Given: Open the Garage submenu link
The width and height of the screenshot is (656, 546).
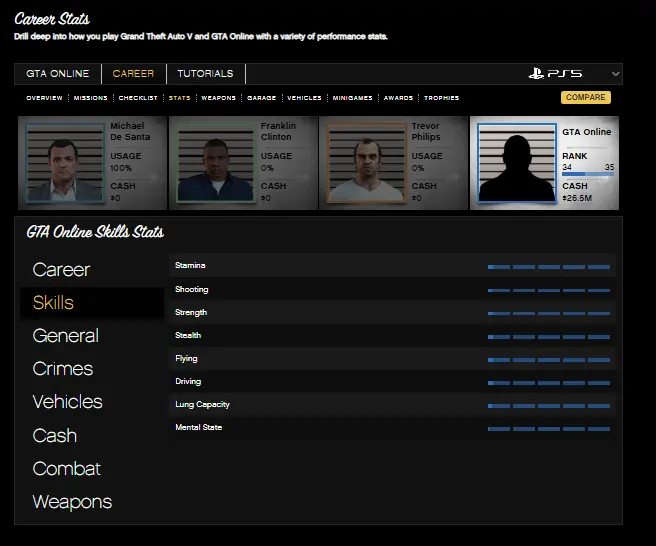Looking at the screenshot, I should tap(261, 98).
